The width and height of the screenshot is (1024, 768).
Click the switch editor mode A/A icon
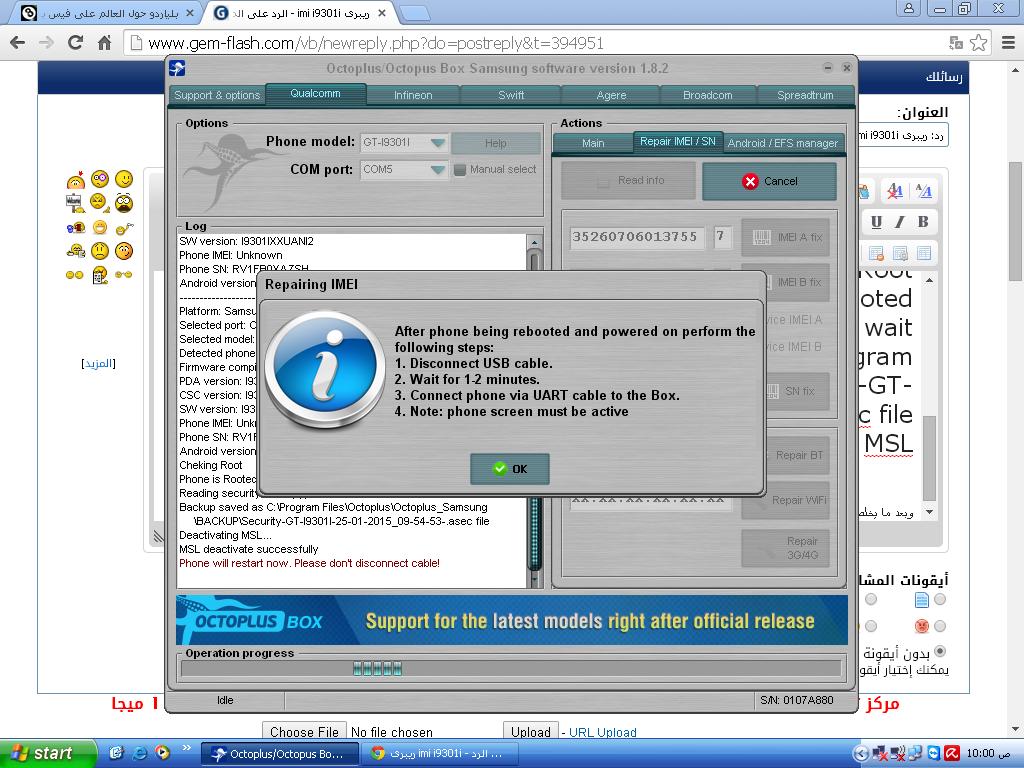(x=923, y=191)
